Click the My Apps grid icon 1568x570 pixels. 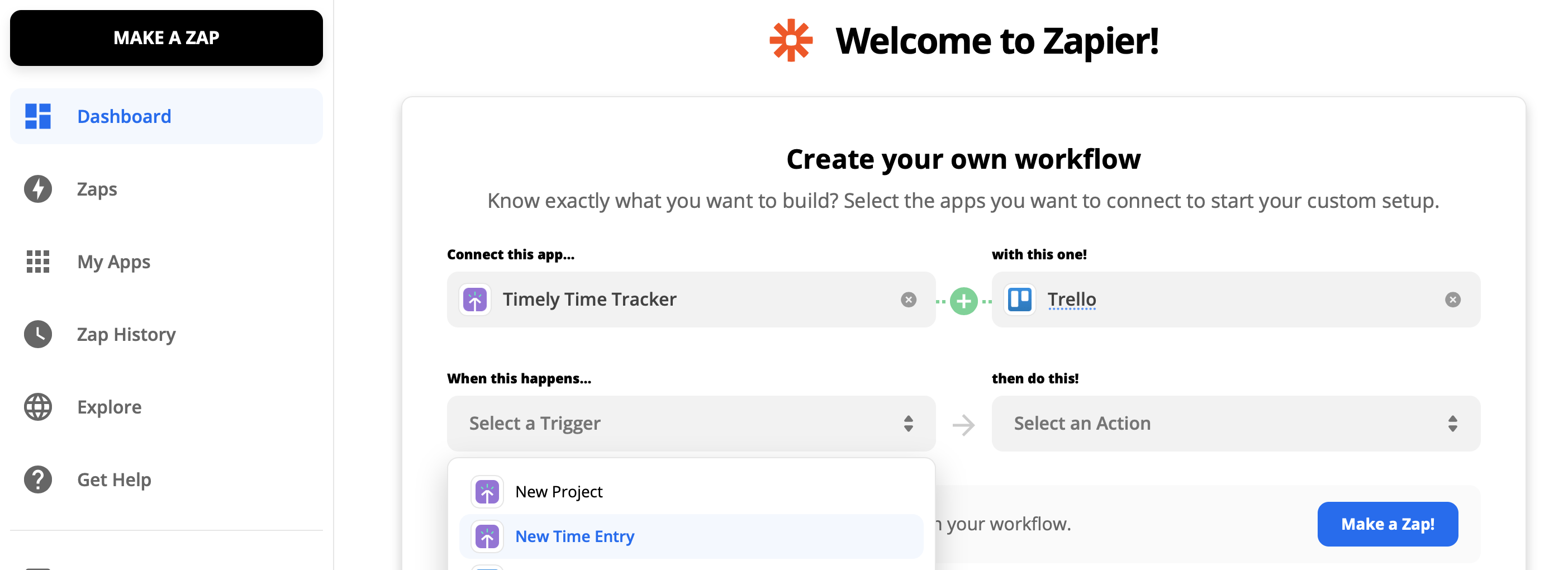click(38, 262)
